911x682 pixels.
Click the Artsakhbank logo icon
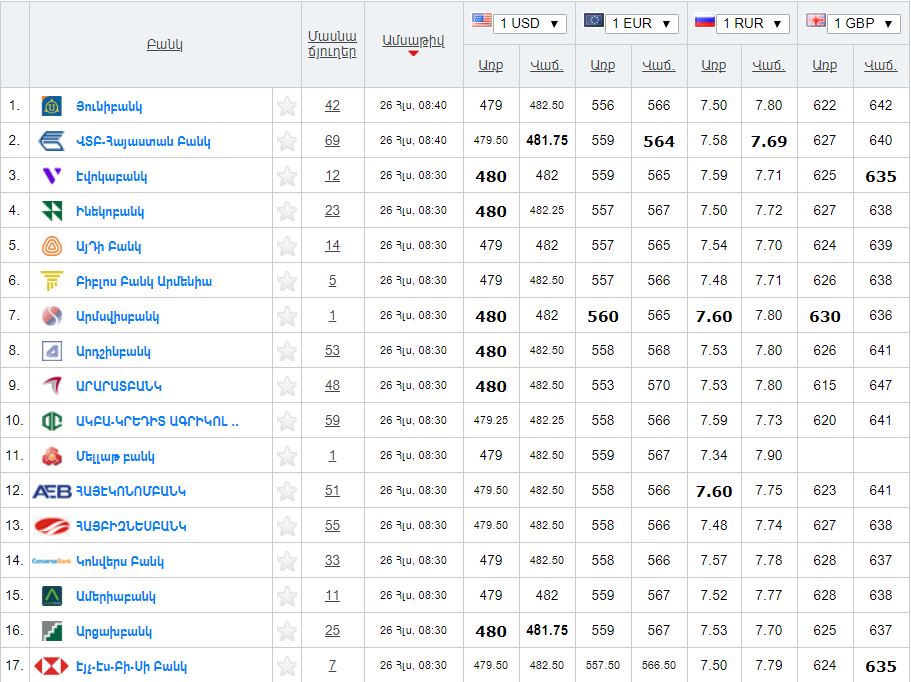click(x=52, y=631)
